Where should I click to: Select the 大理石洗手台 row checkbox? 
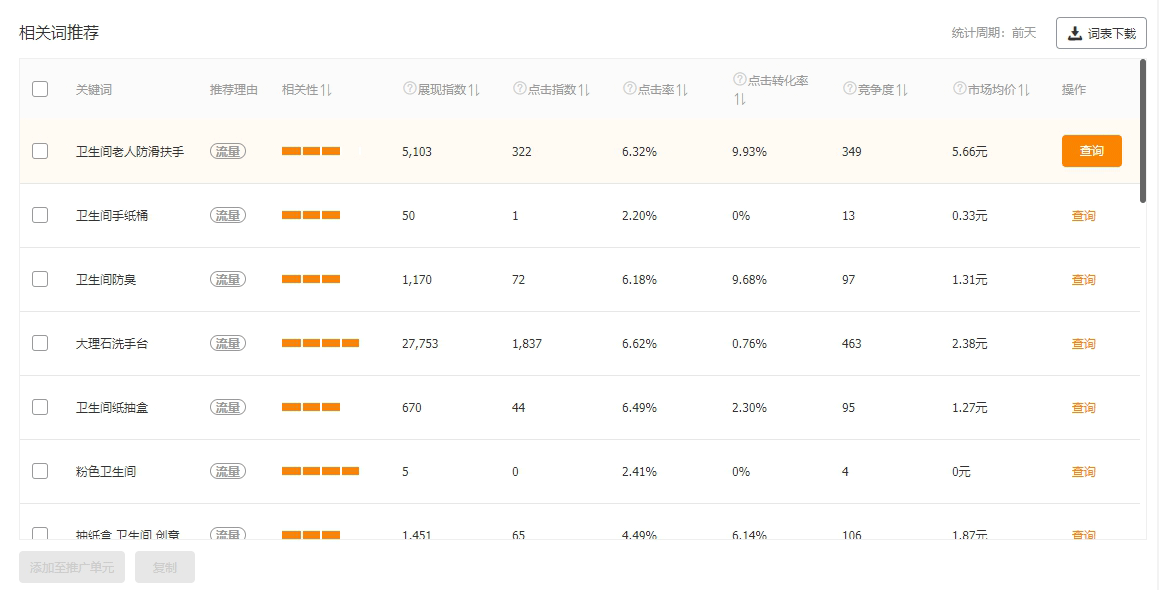point(40,343)
